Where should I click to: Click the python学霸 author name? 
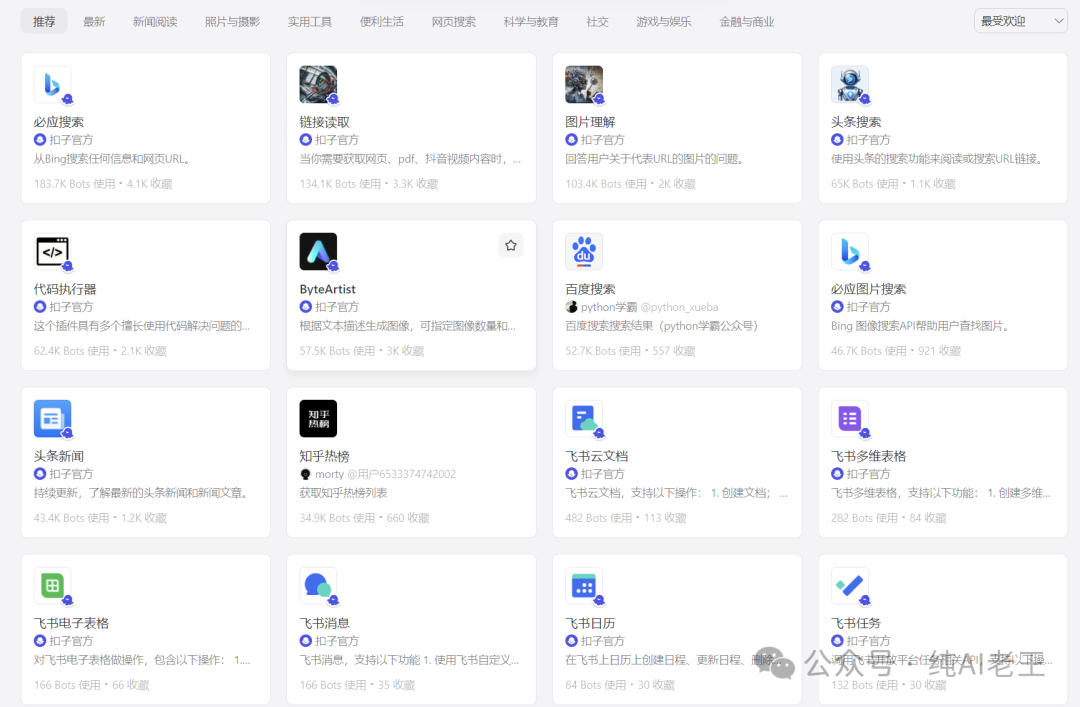click(609, 307)
